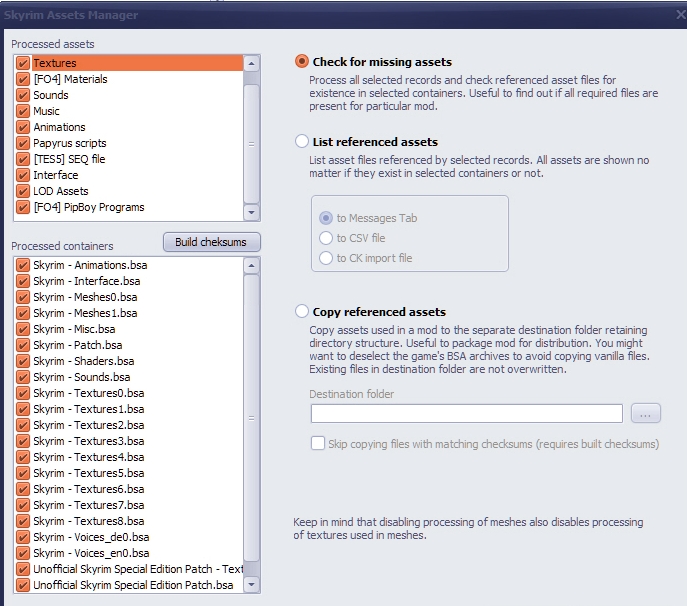Select the to CK import file option
Viewport: 687px width, 606px height.
(x=326, y=258)
